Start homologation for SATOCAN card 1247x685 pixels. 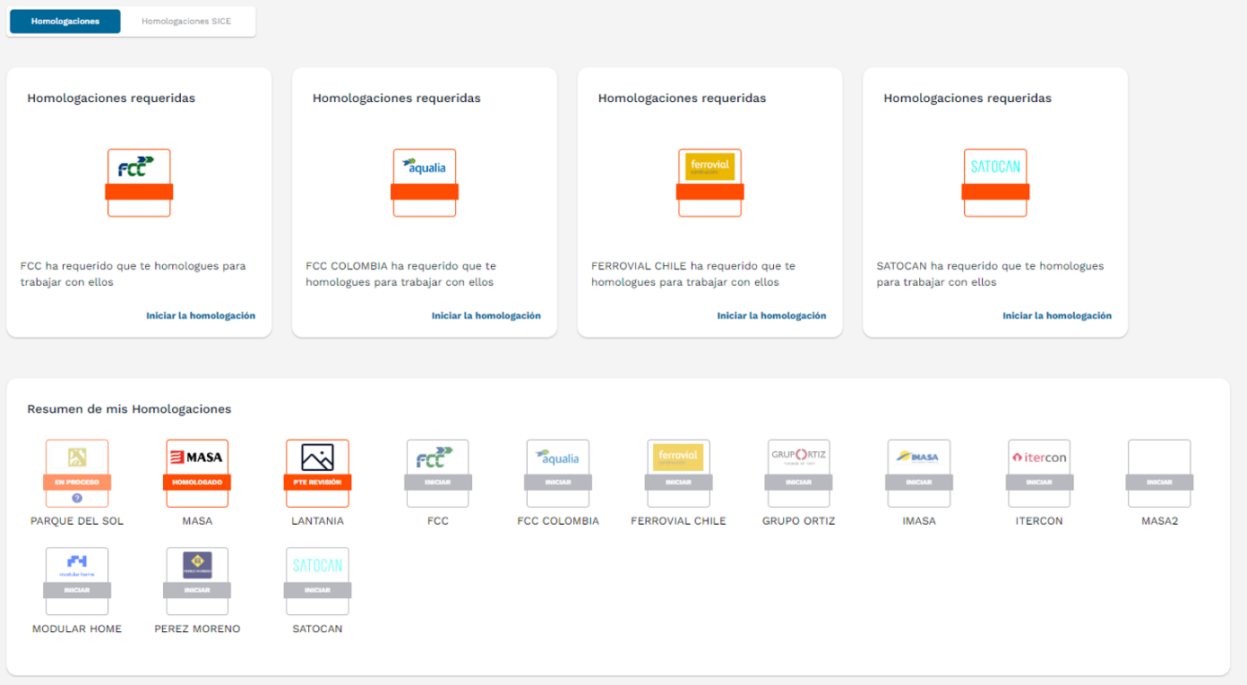[1057, 316]
